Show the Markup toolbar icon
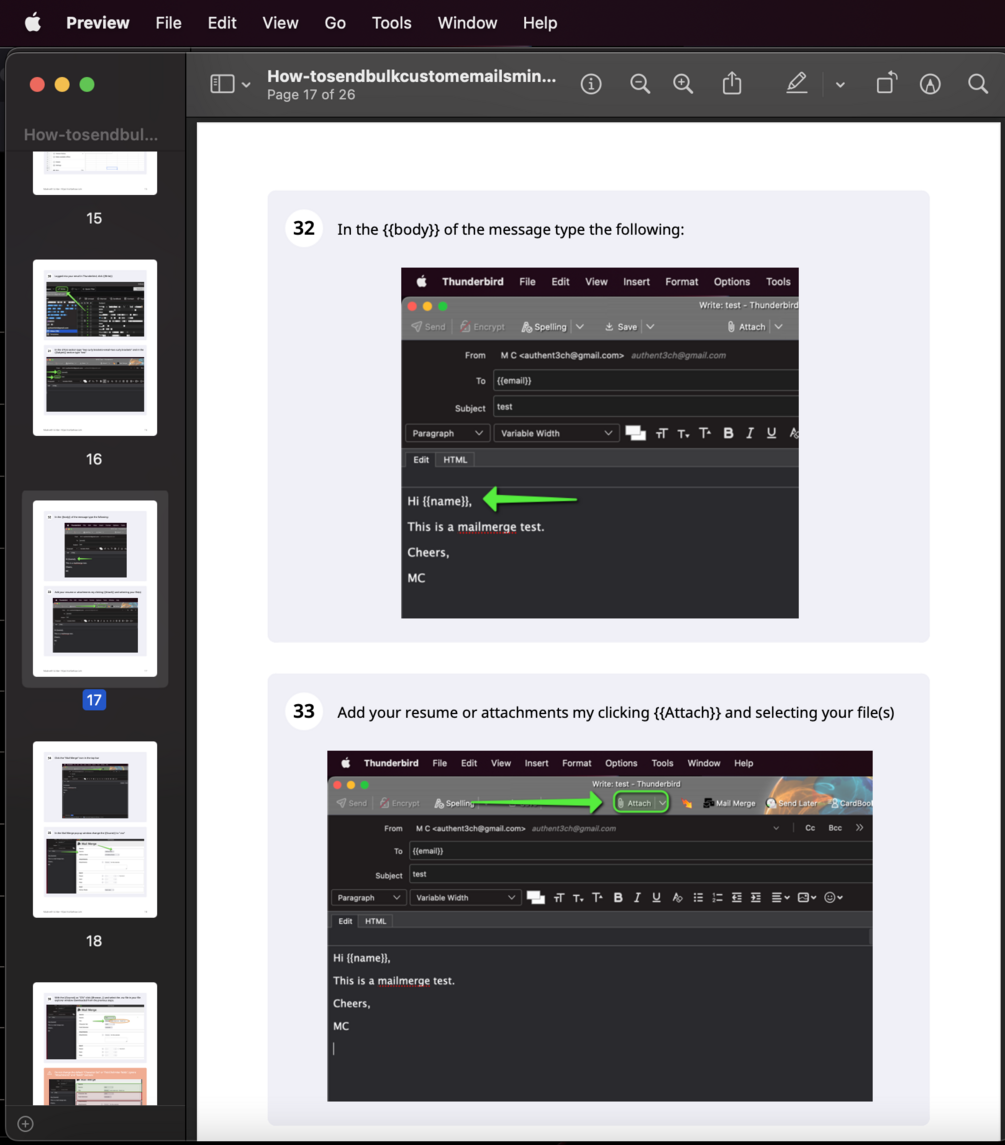The height and width of the screenshot is (1145, 1005). 930,84
